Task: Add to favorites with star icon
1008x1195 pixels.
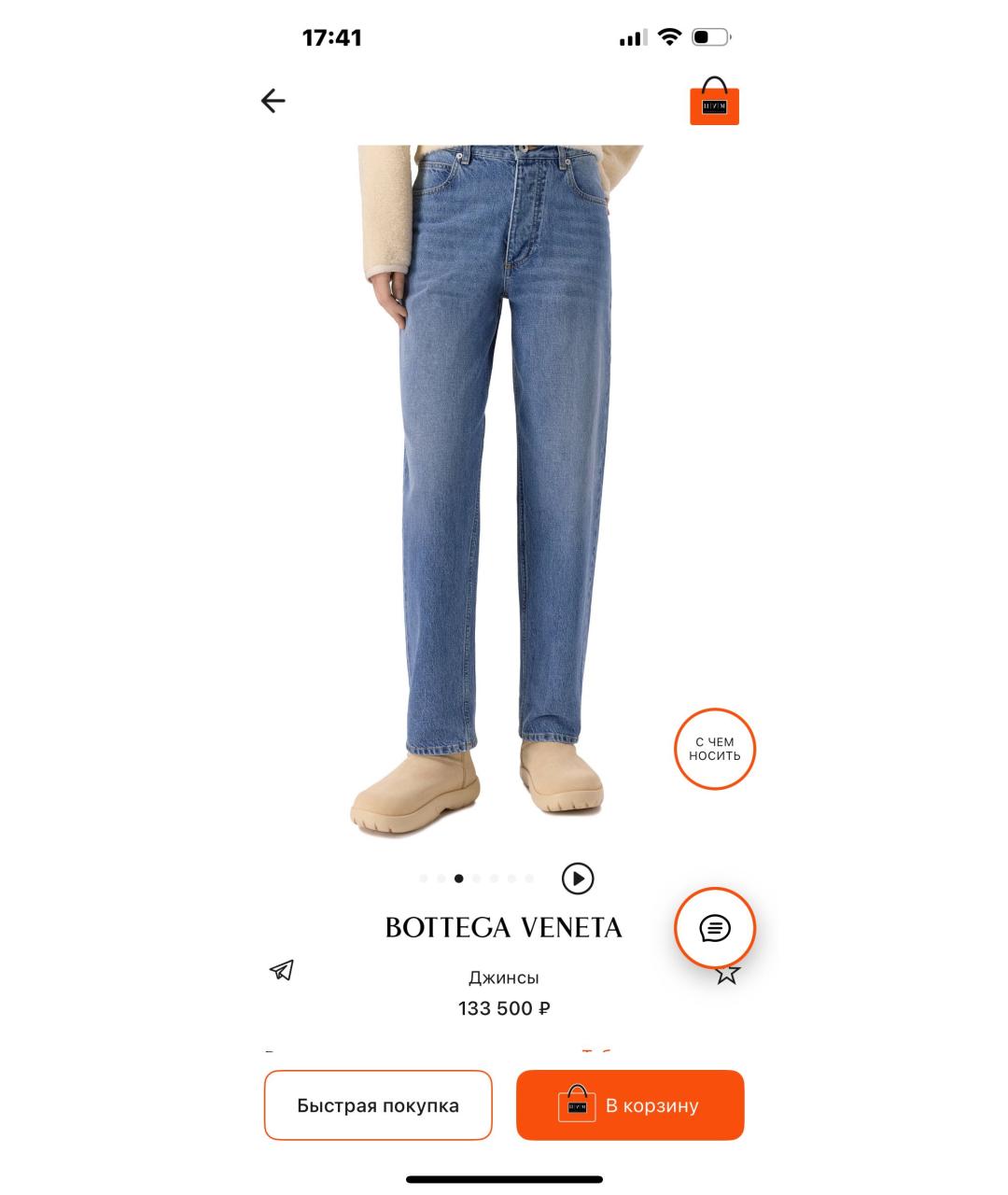Action: [x=727, y=974]
